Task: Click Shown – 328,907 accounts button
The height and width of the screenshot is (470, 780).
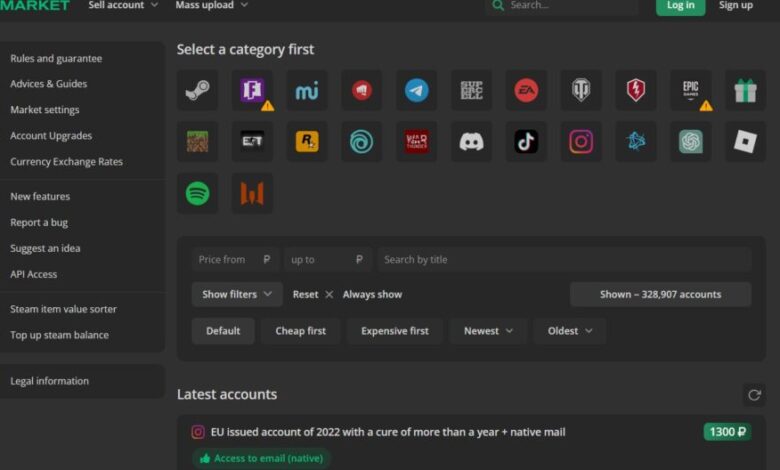Action: coord(661,294)
